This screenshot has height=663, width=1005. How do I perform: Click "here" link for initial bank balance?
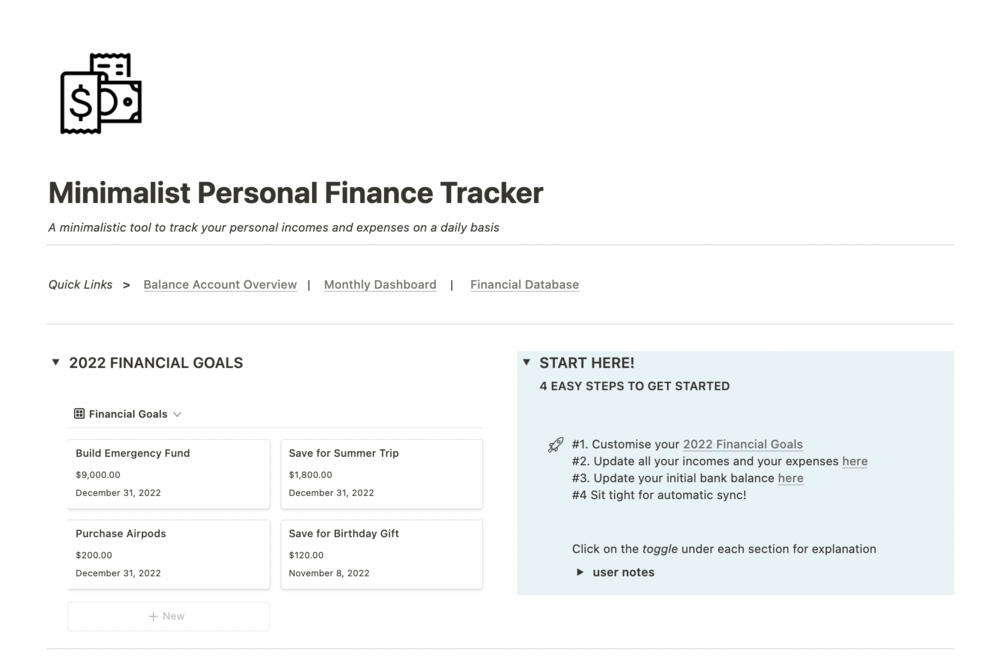click(x=790, y=479)
